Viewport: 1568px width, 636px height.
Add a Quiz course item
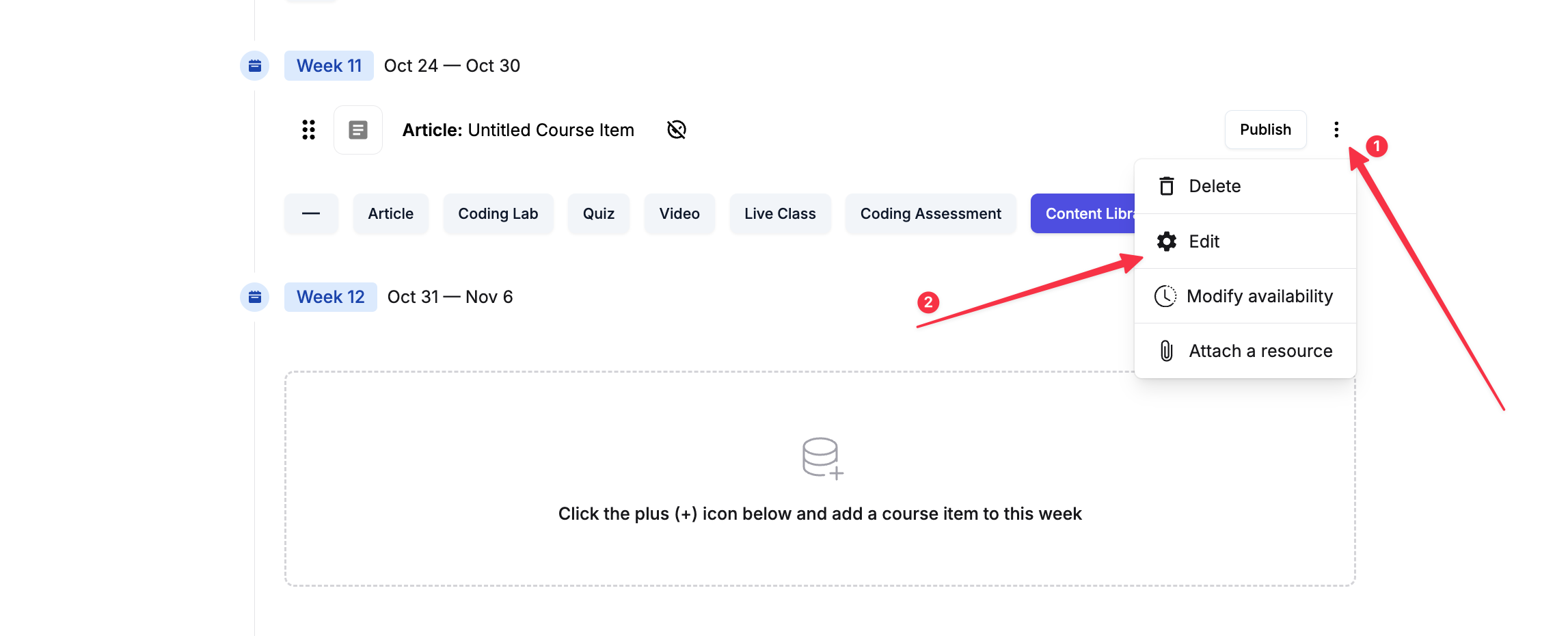(x=598, y=214)
